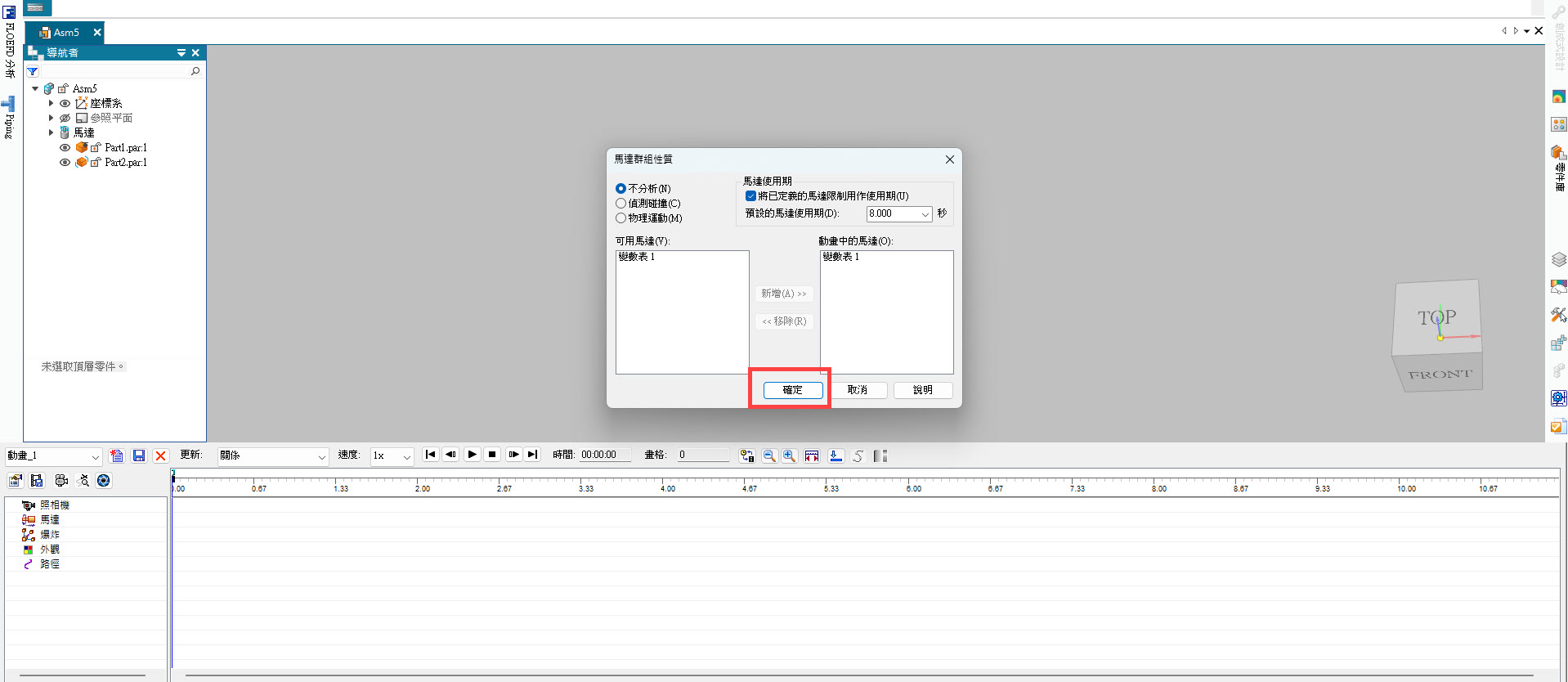Expand the 馬達 node in navigator tree
Screen dimensions: 1568x682
[51, 132]
